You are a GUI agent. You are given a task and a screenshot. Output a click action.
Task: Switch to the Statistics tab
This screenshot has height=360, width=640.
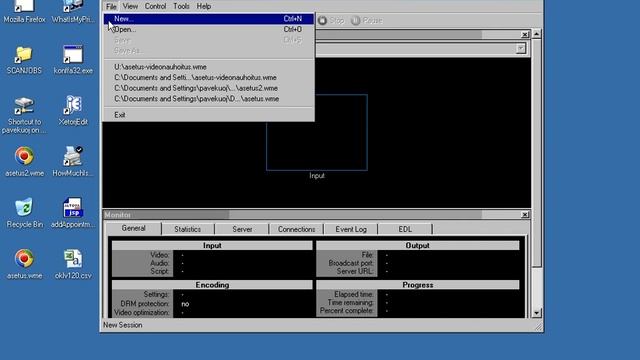(x=187, y=229)
